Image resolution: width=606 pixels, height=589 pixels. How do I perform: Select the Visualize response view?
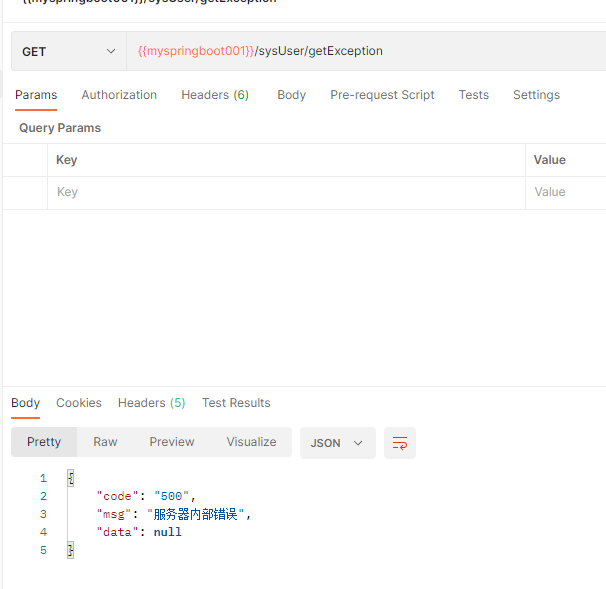click(251, 442)
